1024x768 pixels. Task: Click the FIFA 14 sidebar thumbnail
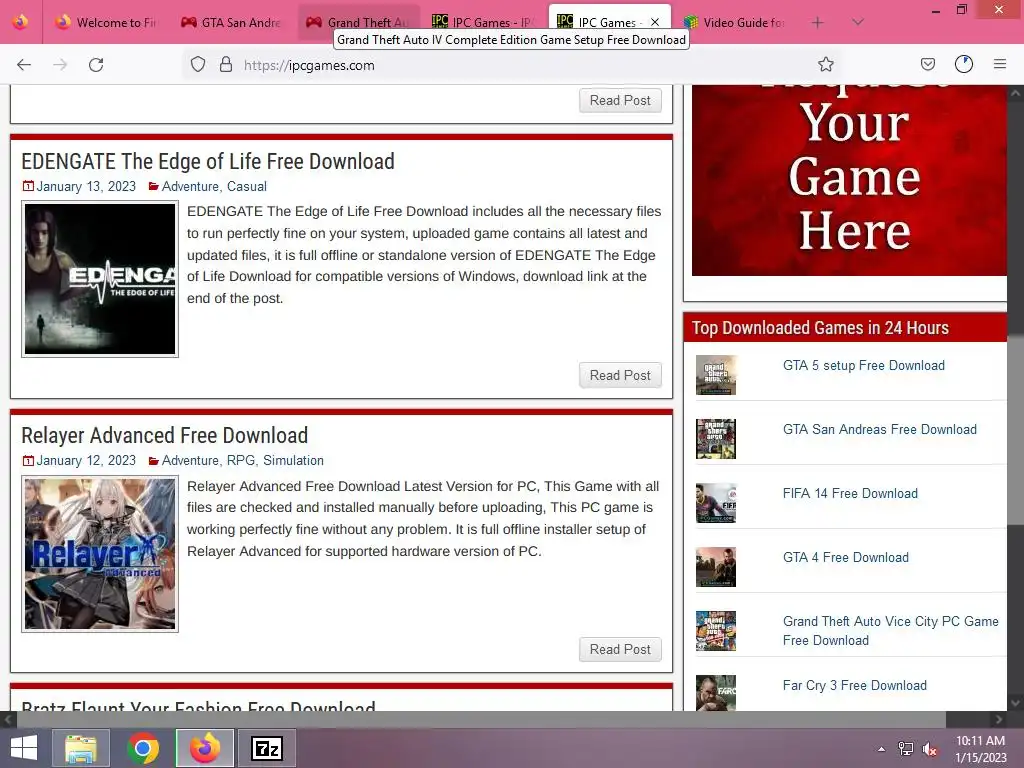(x=716, y=503)
